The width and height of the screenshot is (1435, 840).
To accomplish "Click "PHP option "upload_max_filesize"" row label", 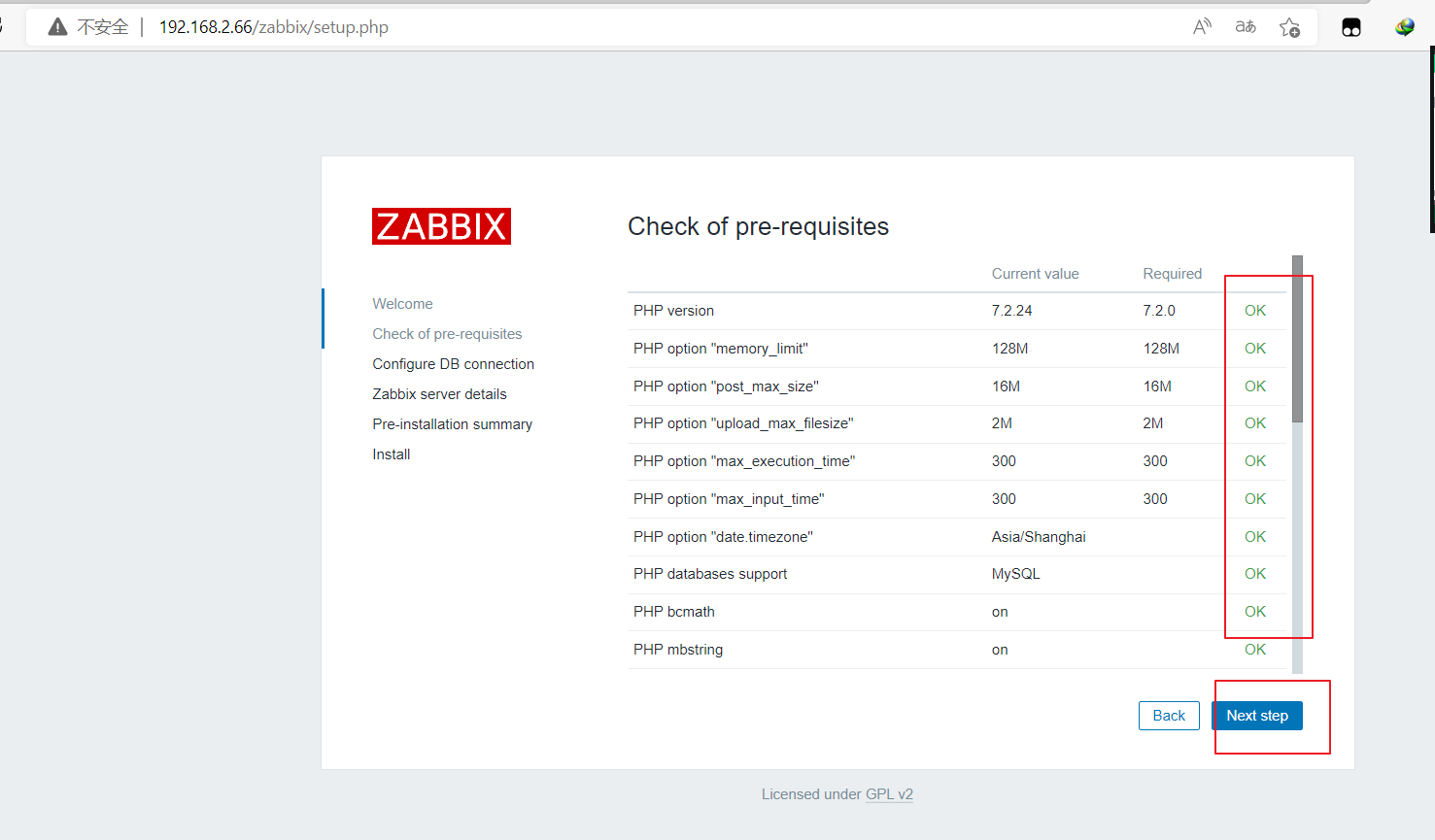I will pyautogui.click(x=743, y=423).
